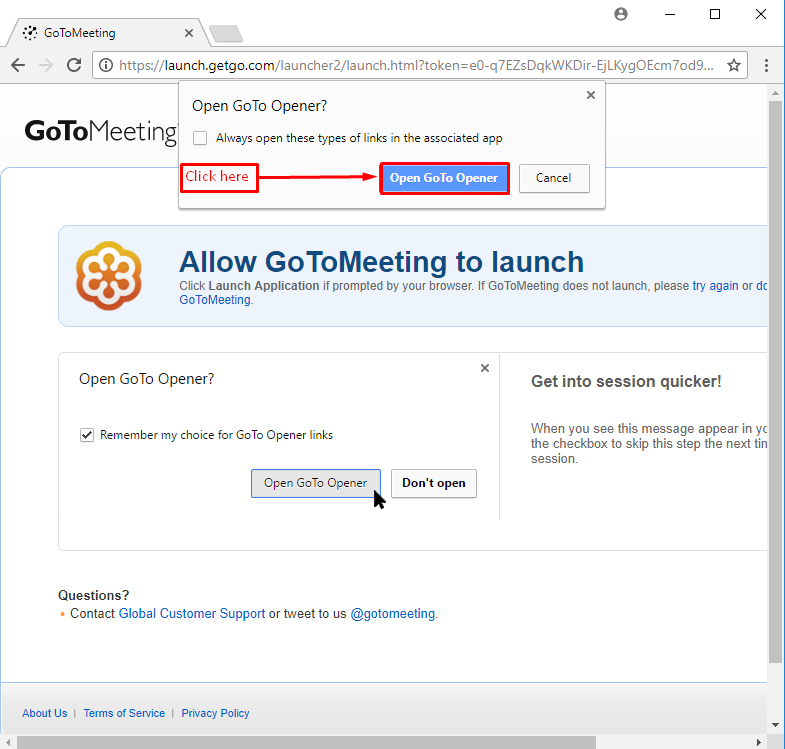Click the horizontal scrollbar right arrow
The height and width of the screenshot is (749, 785).
[759, 742]
